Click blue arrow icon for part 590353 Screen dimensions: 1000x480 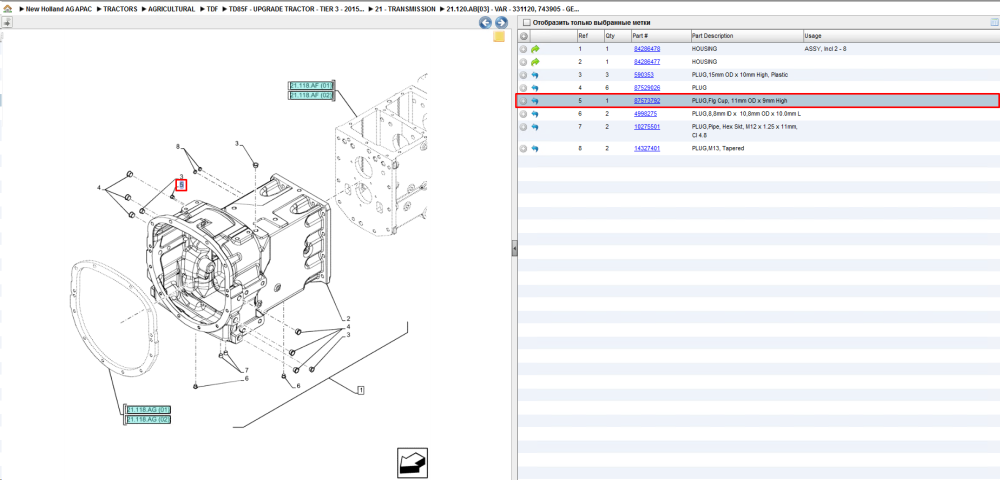[535, 75]
